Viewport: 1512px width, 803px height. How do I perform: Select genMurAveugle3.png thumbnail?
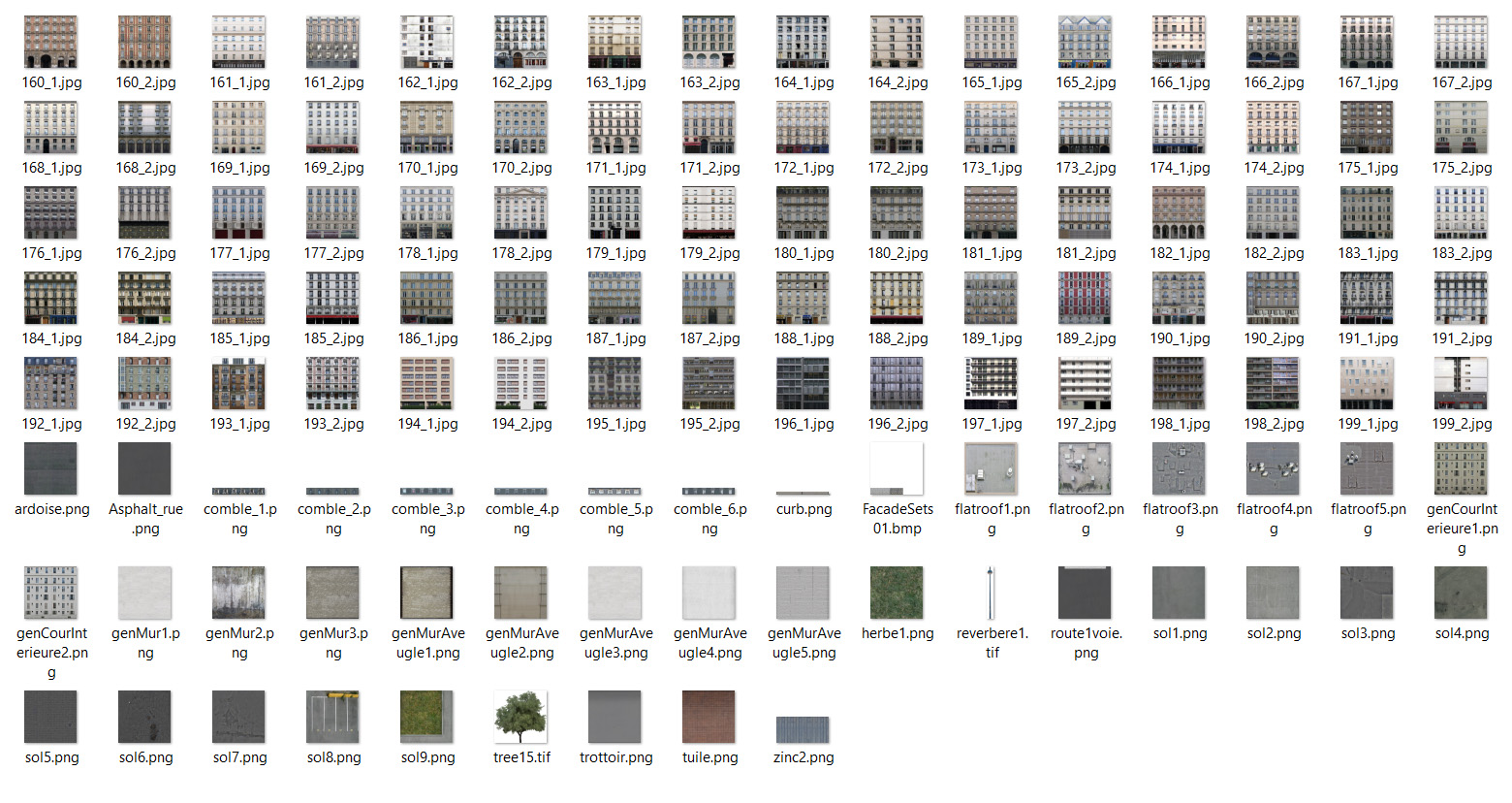click(x=614, y=593)
